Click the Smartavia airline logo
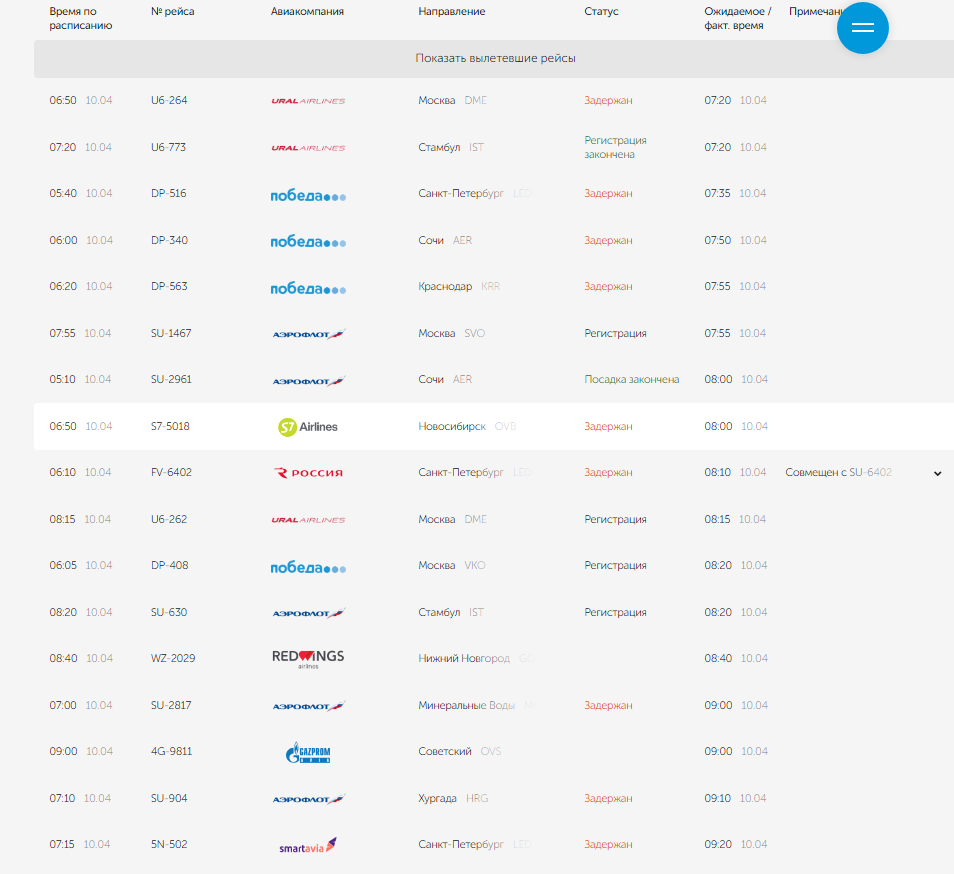This screenshot has width=954, height=874. click(308, 845)
